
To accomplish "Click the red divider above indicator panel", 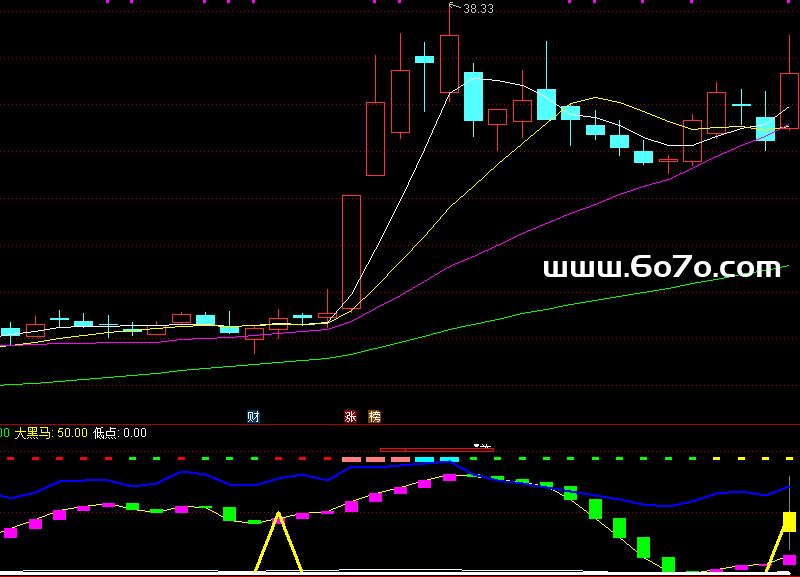I will coord(400,425).
